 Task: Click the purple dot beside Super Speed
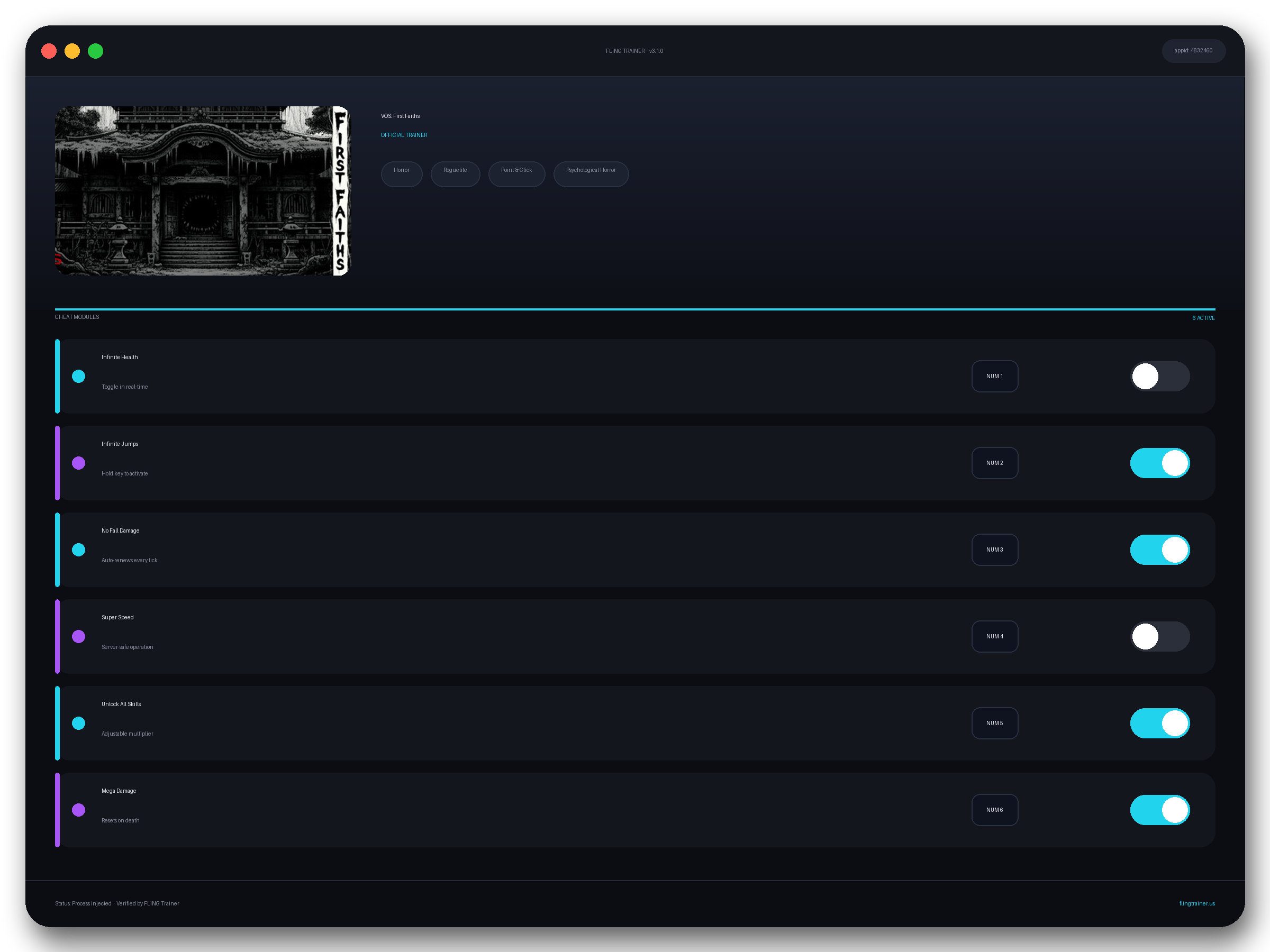click(79, 636)
